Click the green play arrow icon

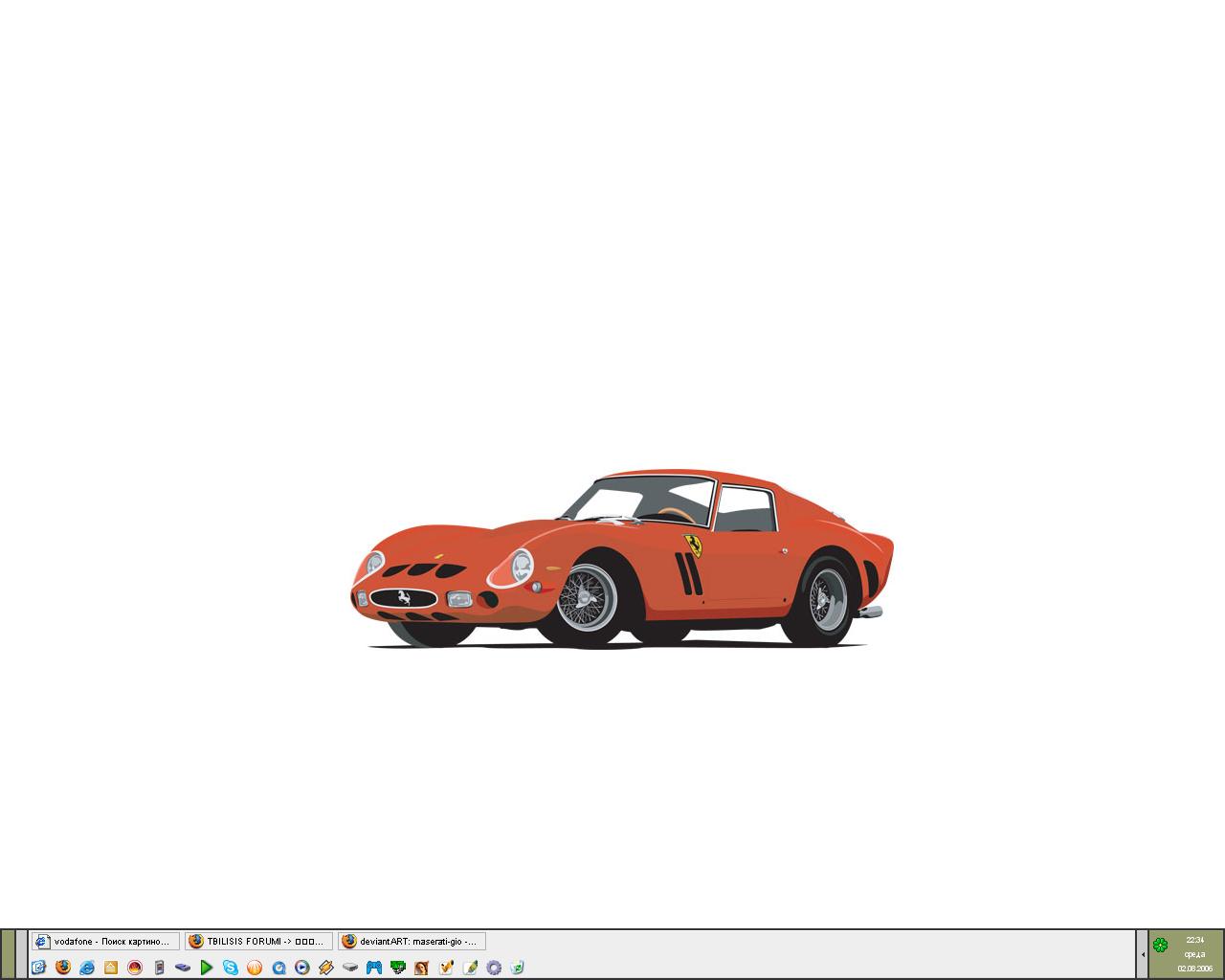(207, 968)
